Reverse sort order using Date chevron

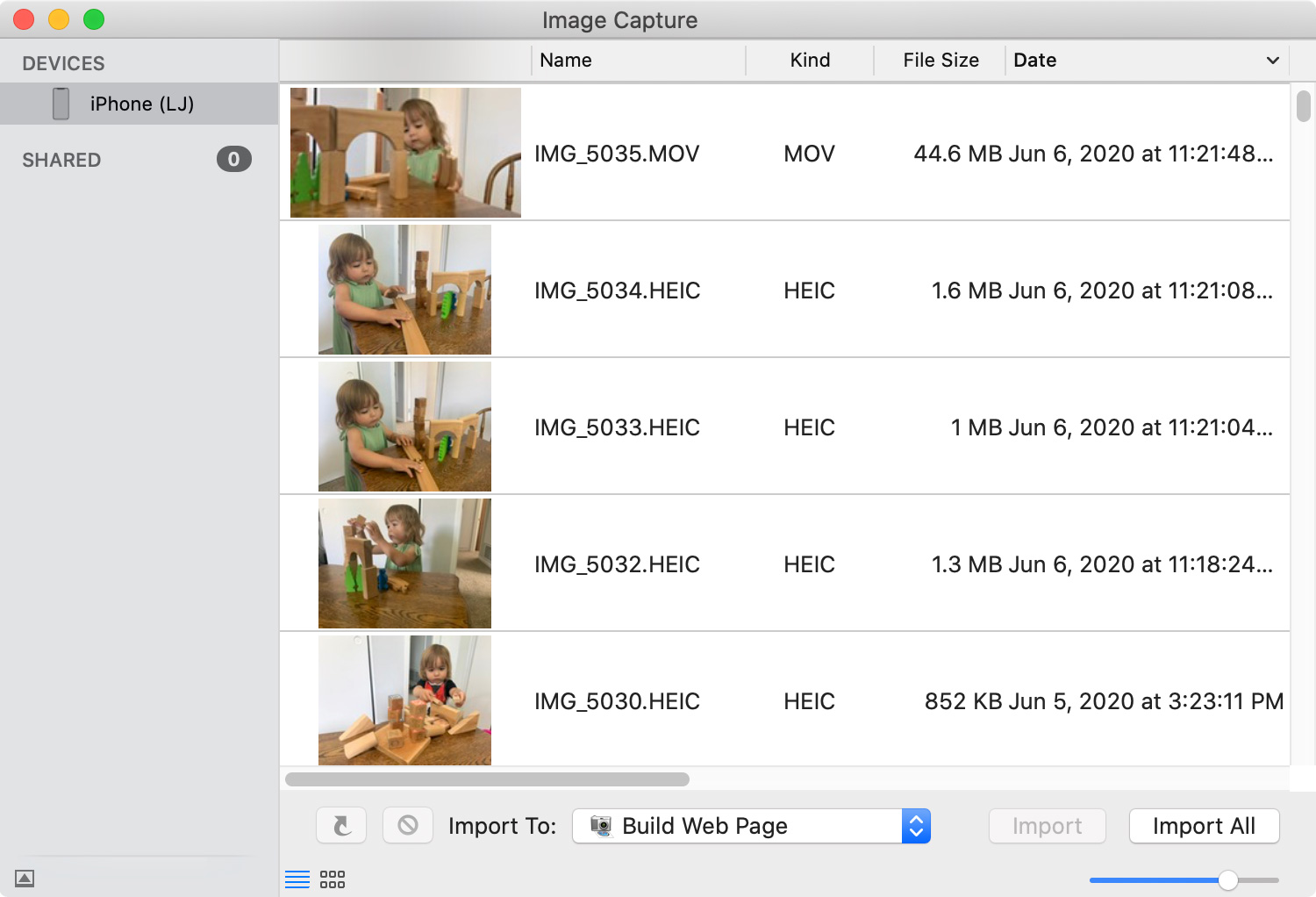click(1272, 61)
